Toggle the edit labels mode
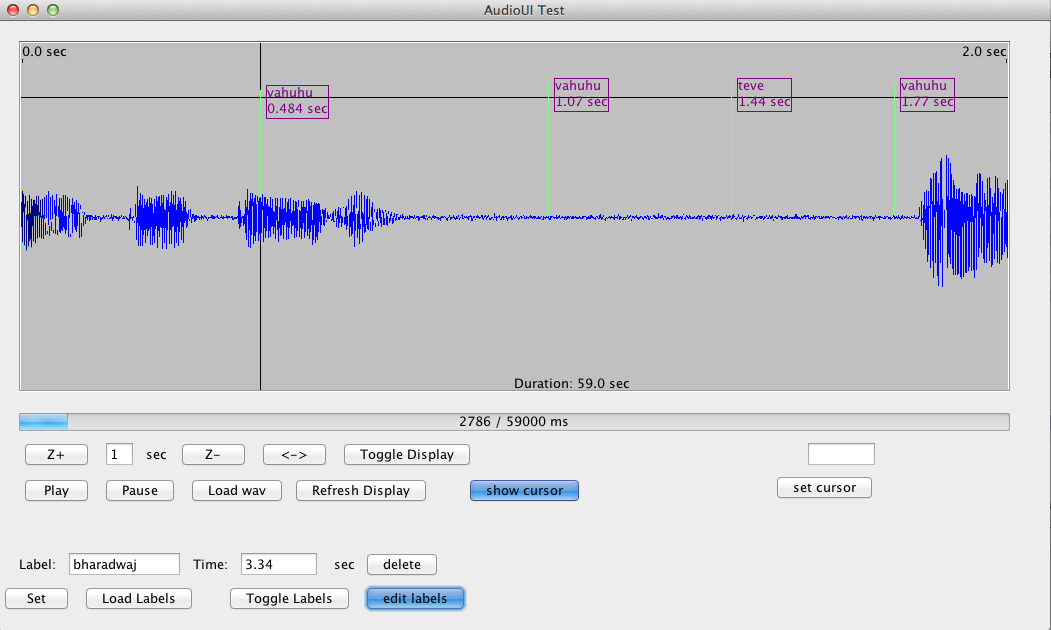 (415, 598)
